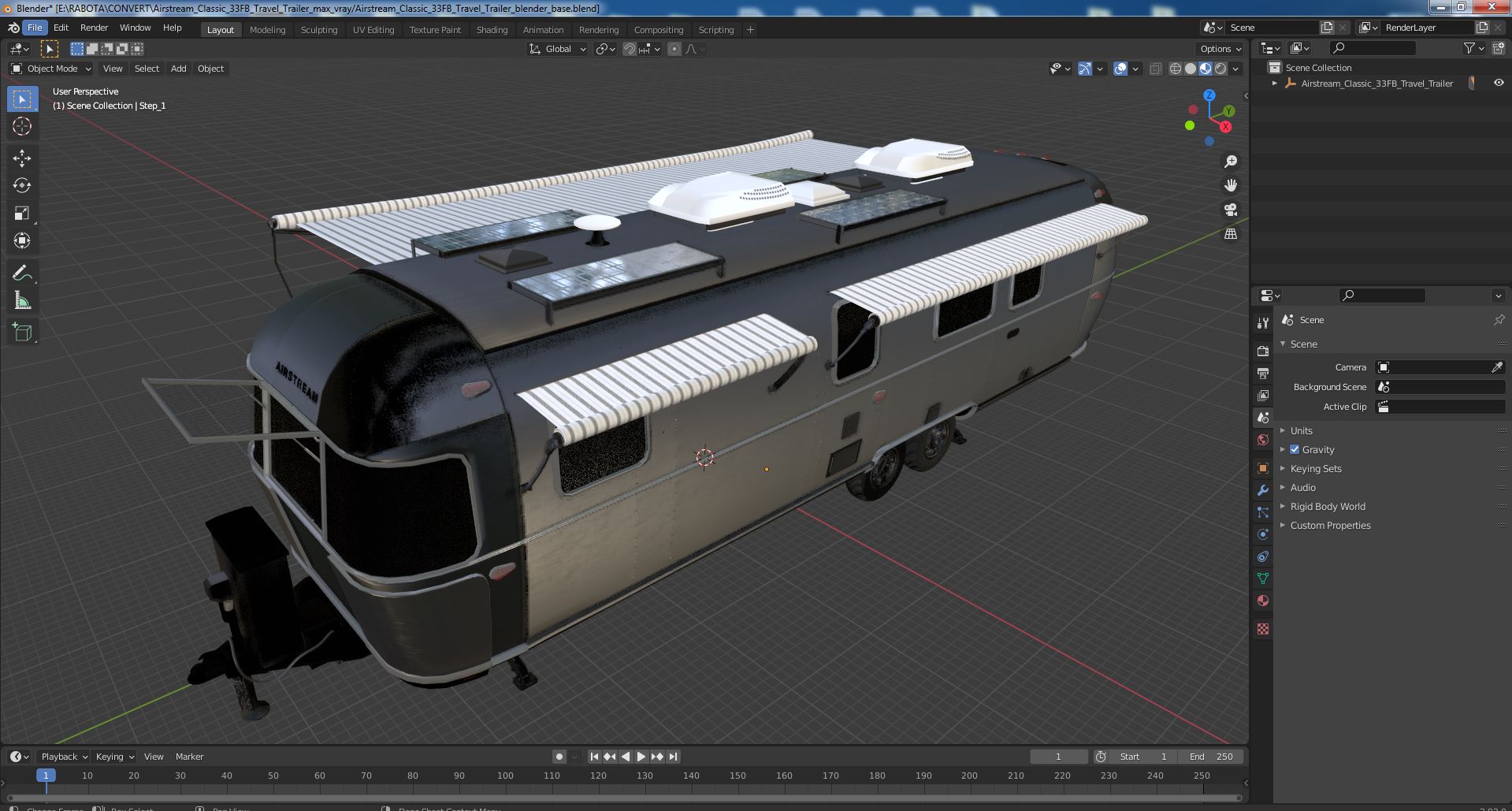Switch to solid viewport shading
Screen dimensions: 1512x811
coord(1191,69)
